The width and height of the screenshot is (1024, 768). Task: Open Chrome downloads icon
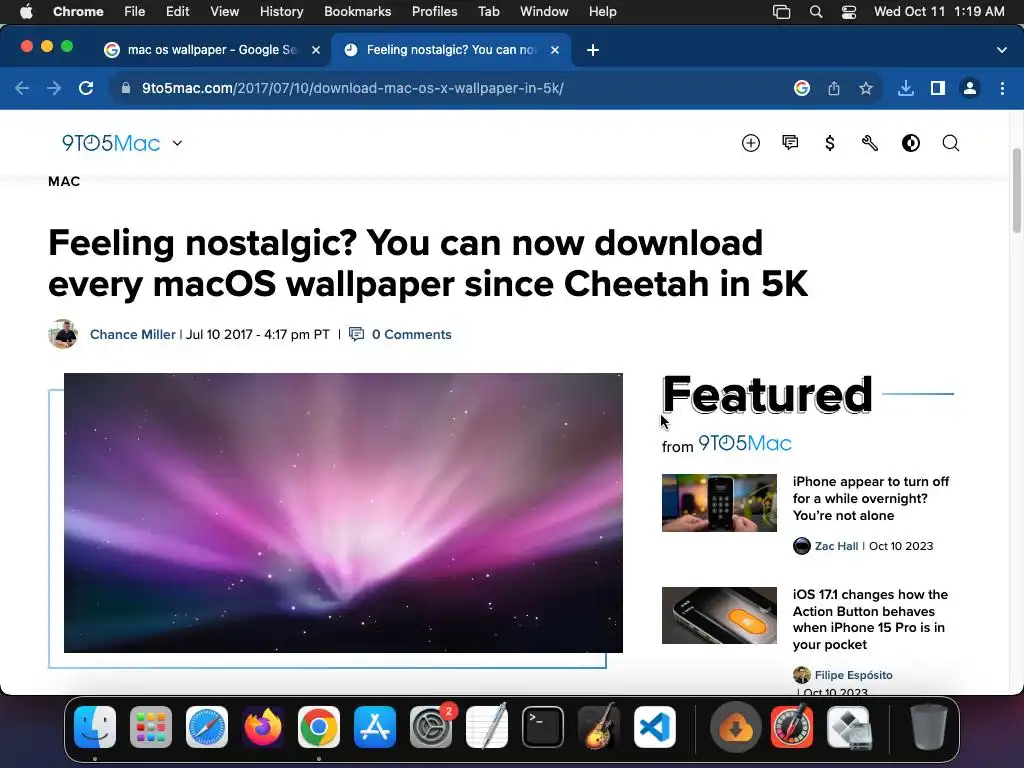coord(906,88)
